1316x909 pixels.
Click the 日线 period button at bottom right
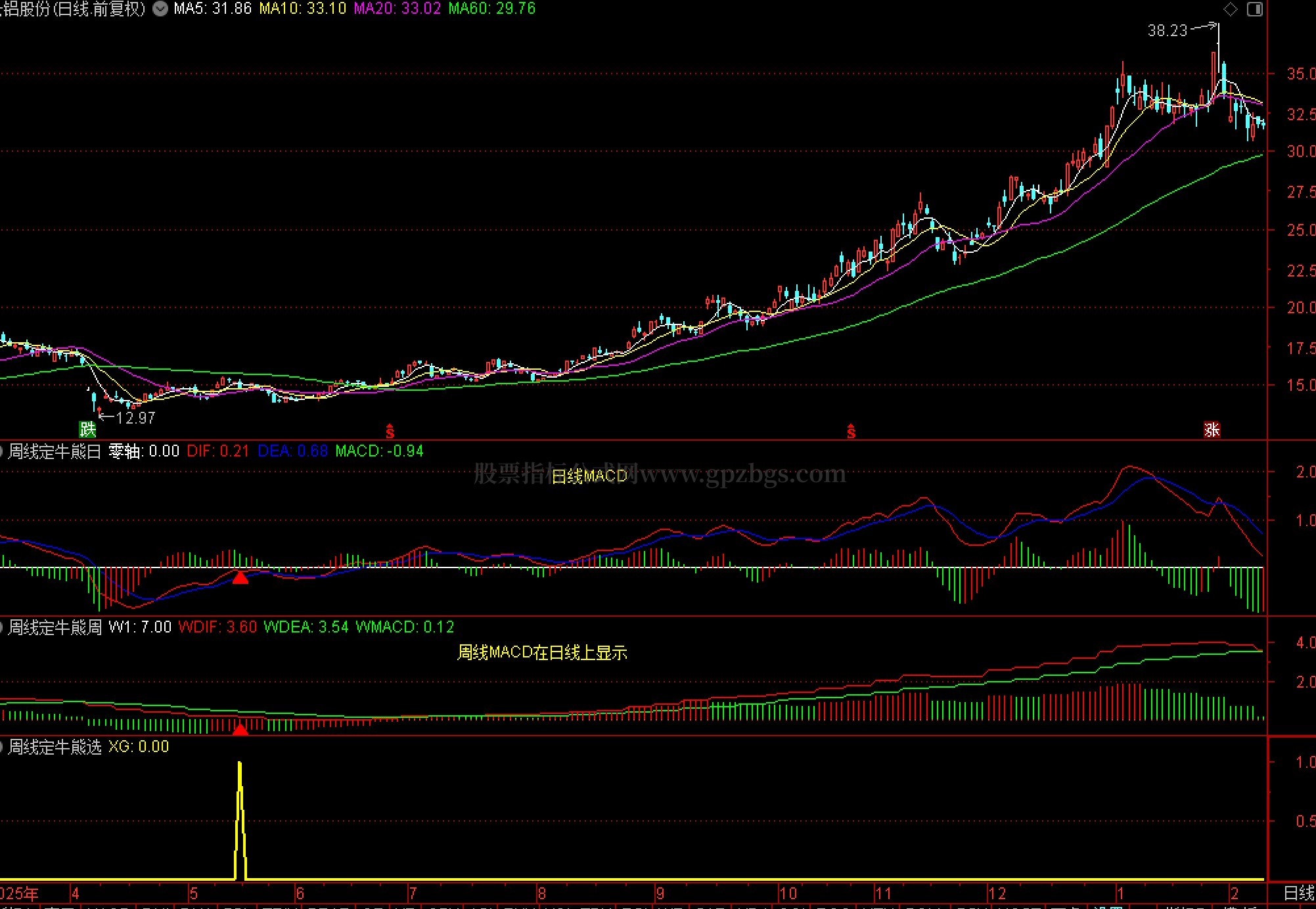pos(1299,893)
